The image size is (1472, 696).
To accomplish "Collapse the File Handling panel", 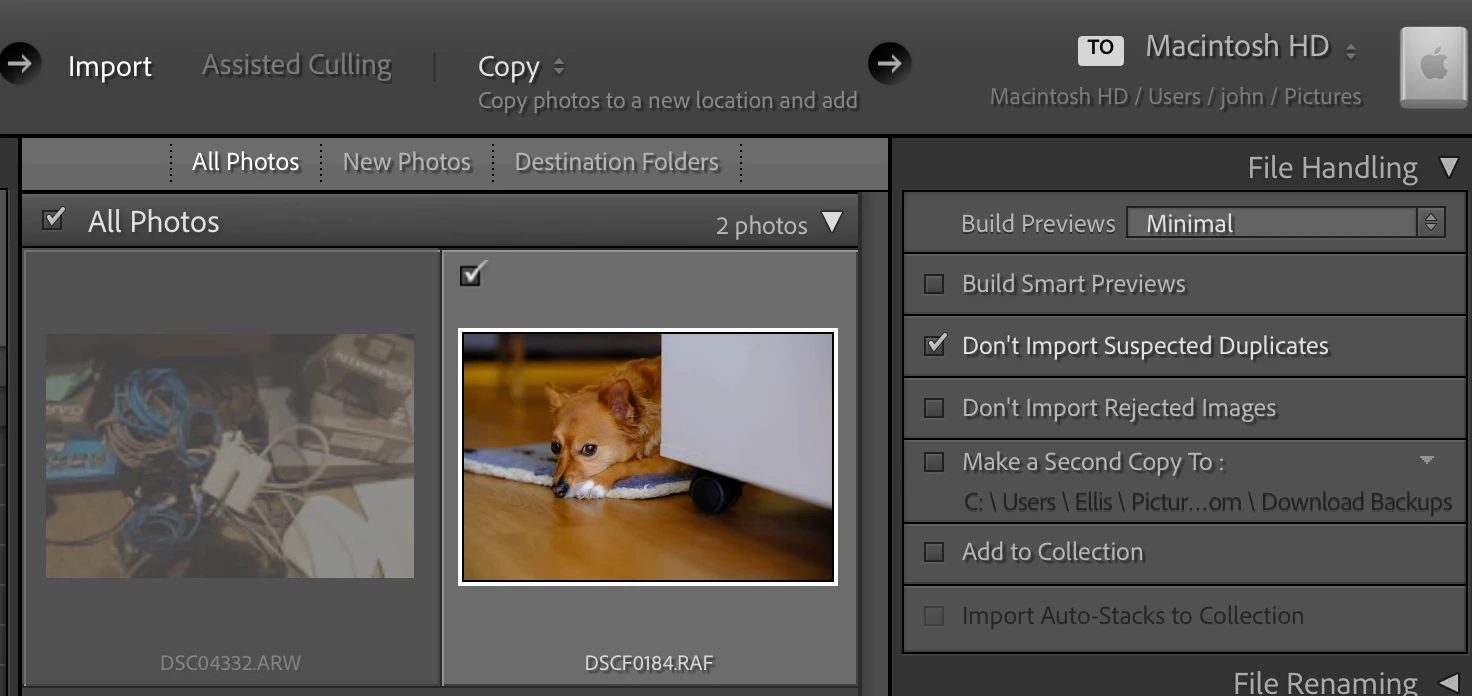I will (x=1449, y=167).
